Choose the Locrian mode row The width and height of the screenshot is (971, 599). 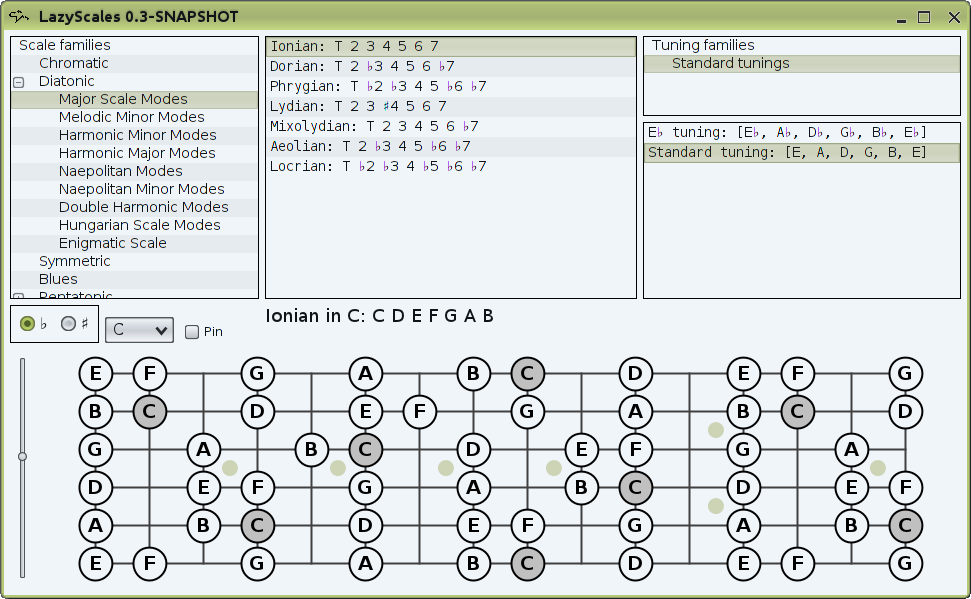[451, 166]
